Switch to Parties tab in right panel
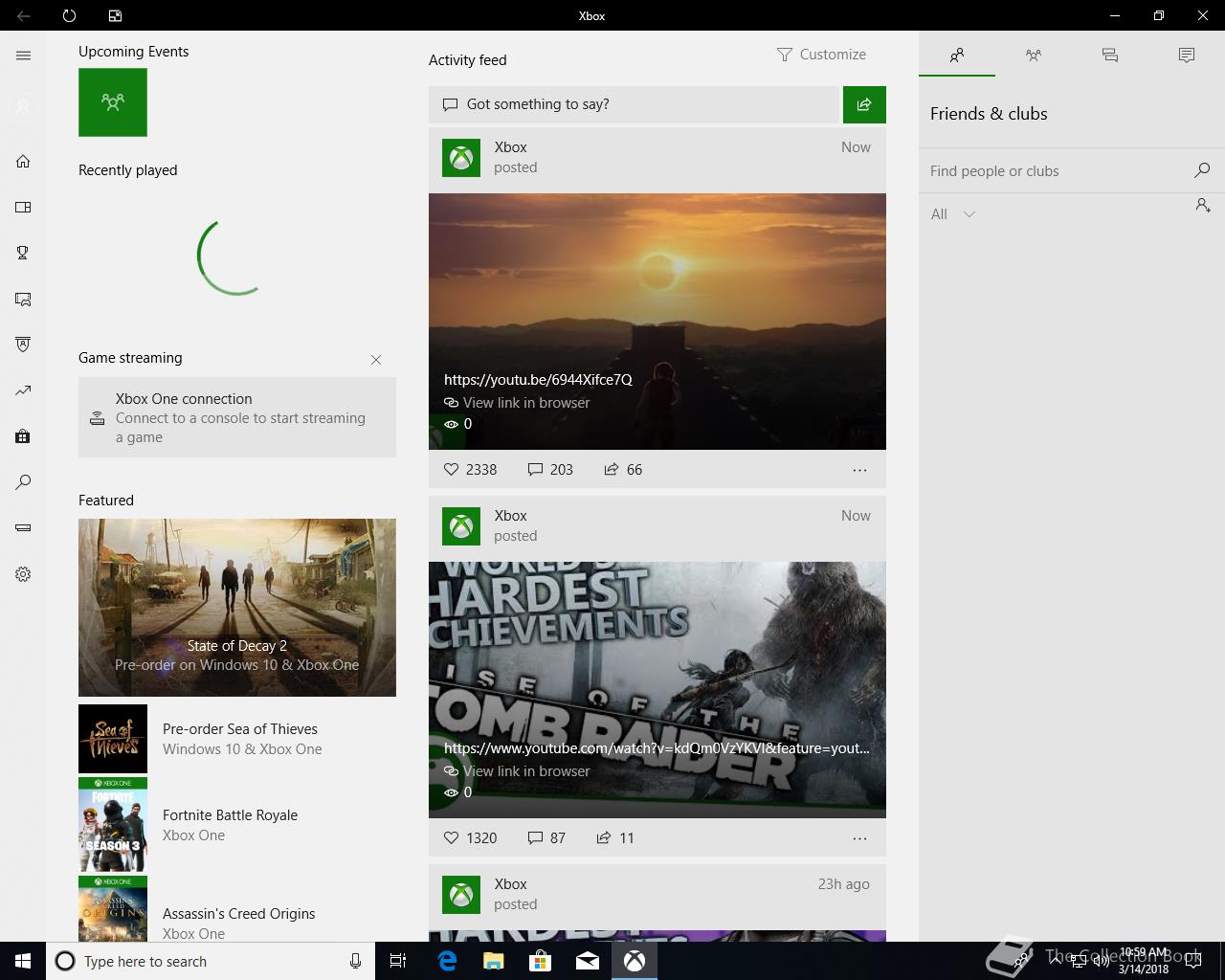1225x980 pixels. (x=1034, y=56)
